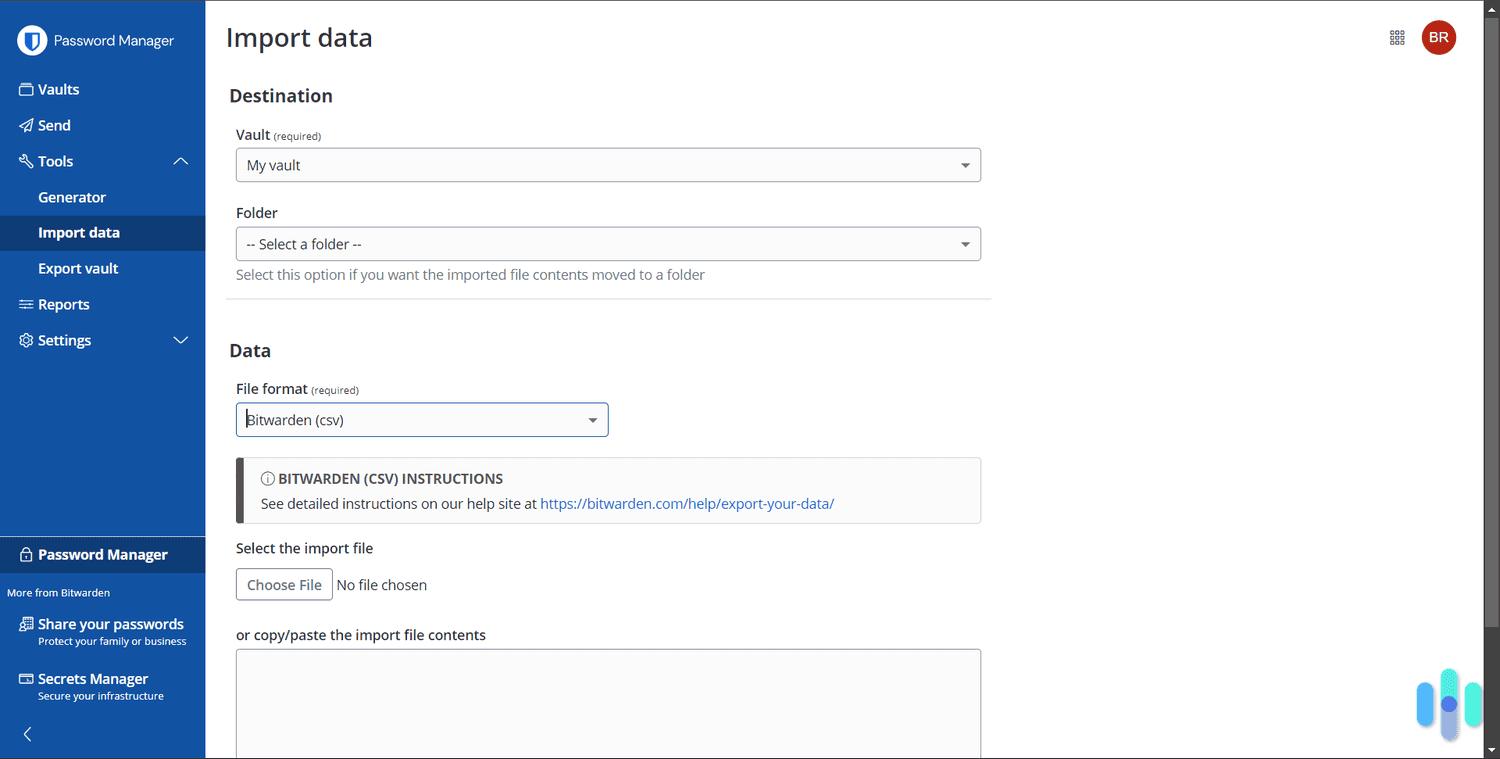Click the Choose File button
Image resolution: width=1500 pixels, height=759 pixels.
(284, 584)
